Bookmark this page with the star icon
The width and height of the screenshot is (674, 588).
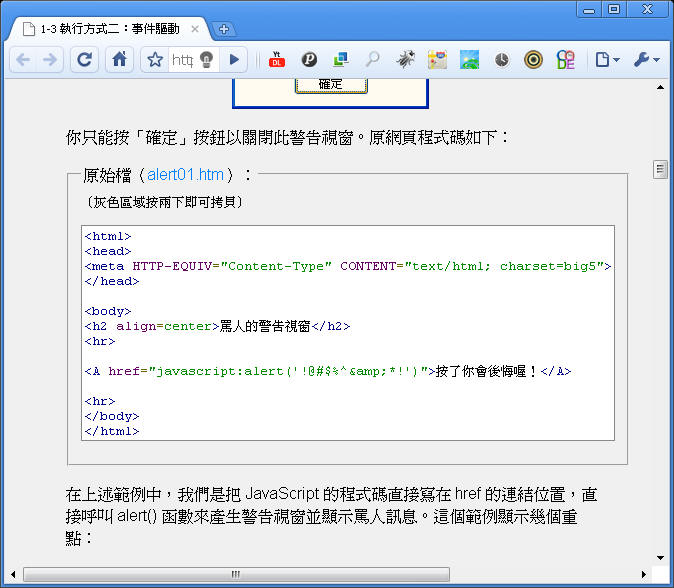click(155, 60)
